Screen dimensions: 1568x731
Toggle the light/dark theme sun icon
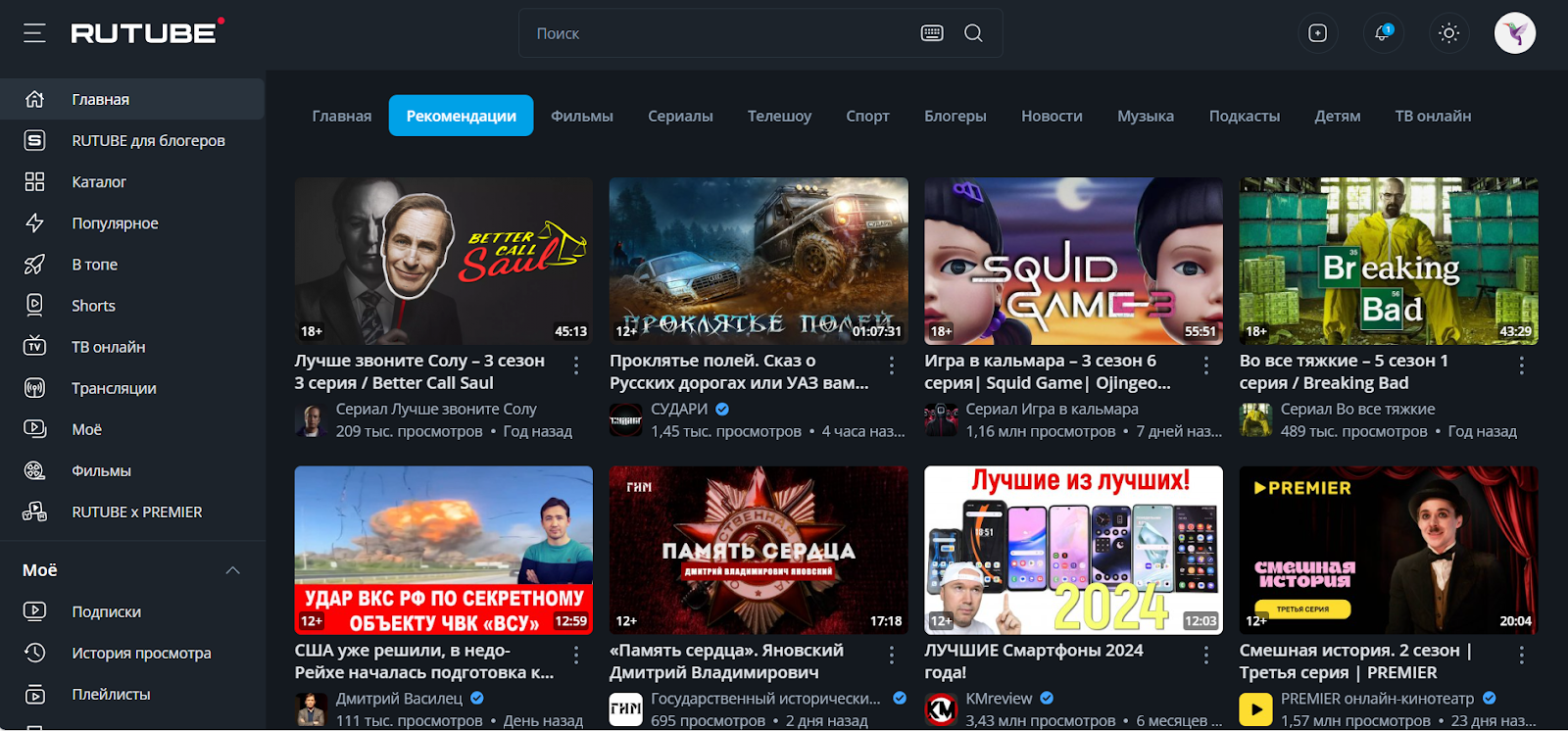(x=1448, y=33)
